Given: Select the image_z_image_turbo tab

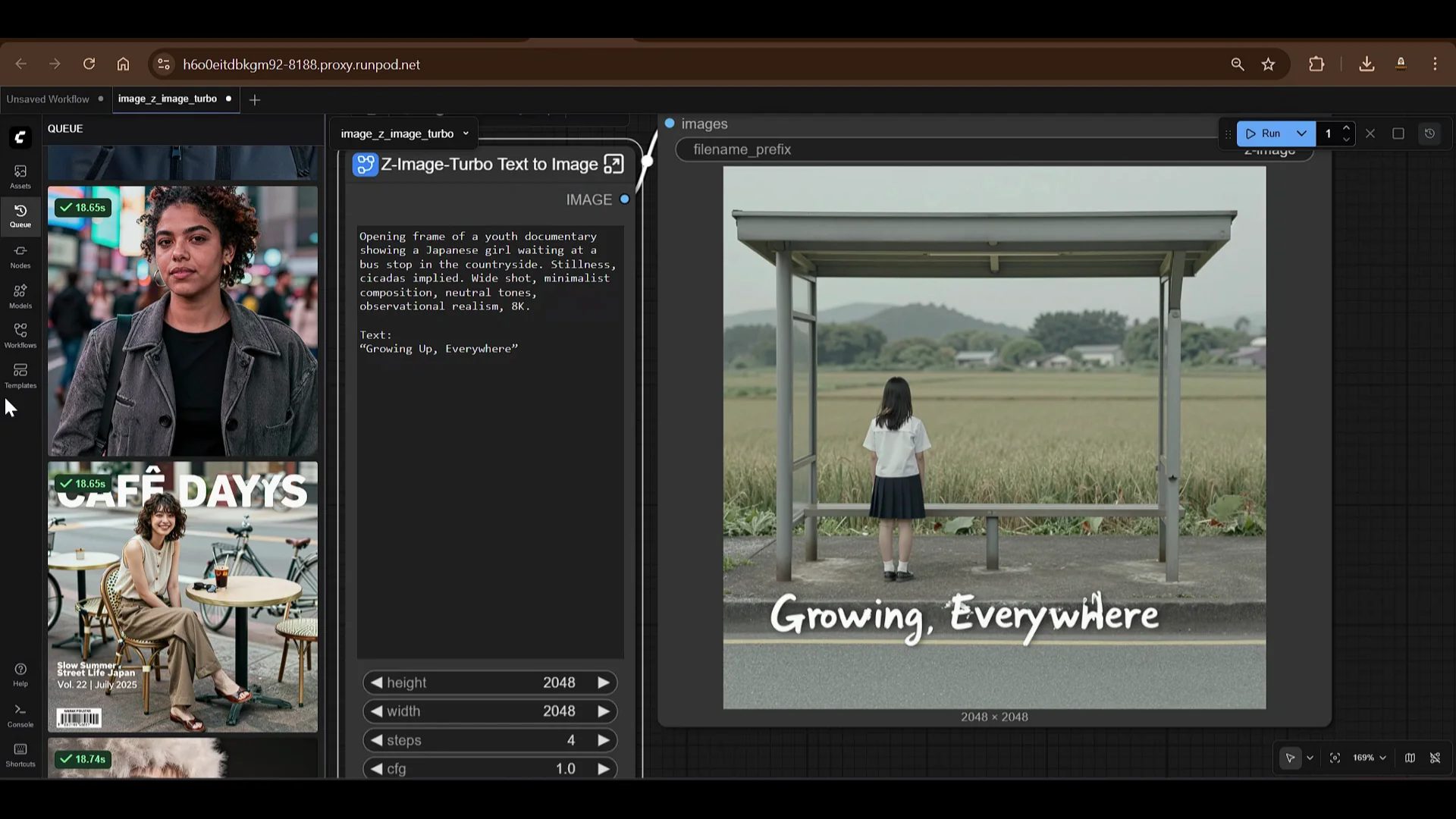Looking at the screenshot, I should [168, 99].
